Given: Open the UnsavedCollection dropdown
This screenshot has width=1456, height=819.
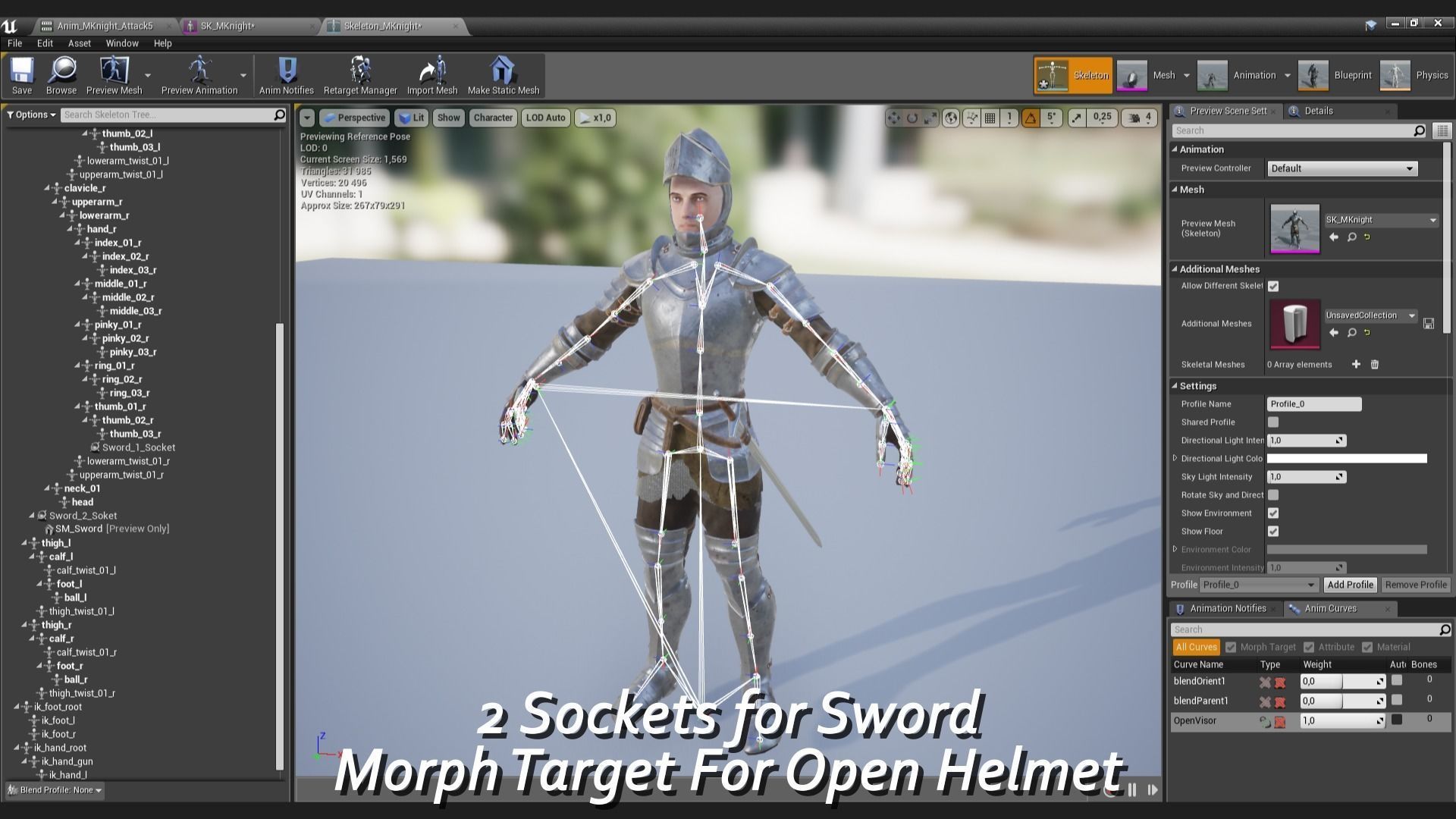Looking at the screenshot, I should [x=1370, y=315].
